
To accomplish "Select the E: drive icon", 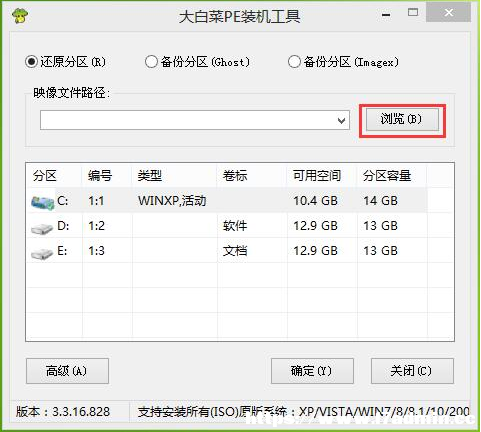I will 42,253.
